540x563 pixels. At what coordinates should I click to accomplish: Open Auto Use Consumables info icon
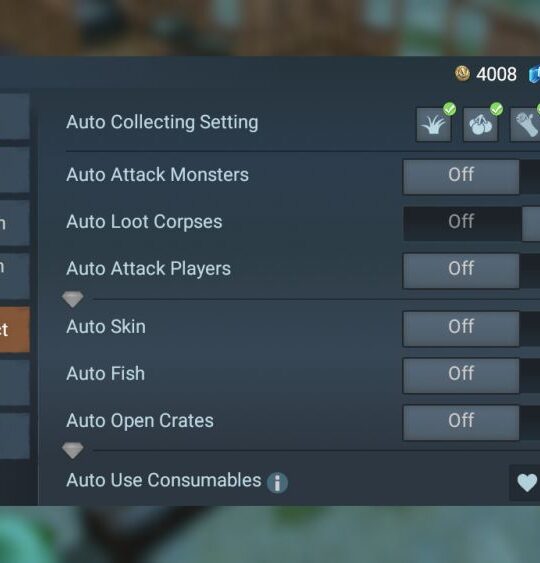[x=277, y=482]
